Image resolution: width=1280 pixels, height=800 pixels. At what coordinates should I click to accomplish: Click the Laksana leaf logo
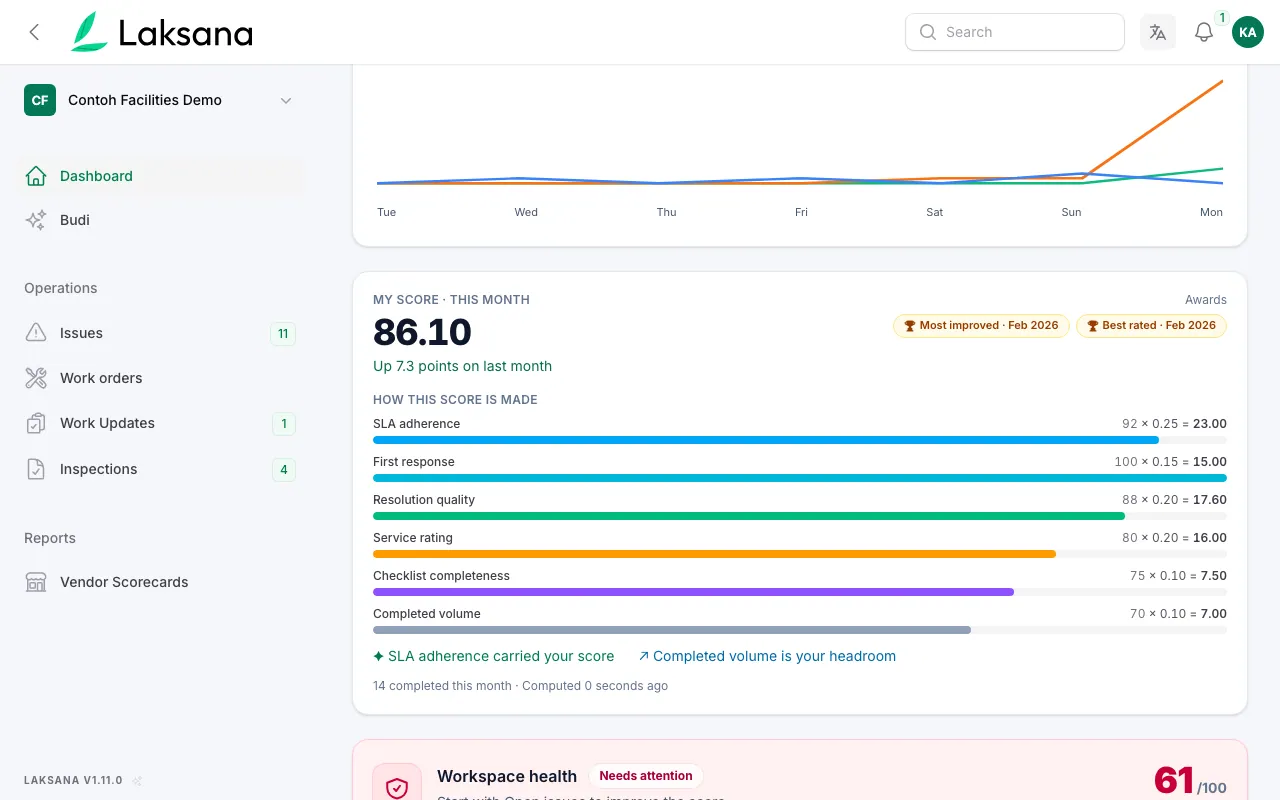pos(88,32)
